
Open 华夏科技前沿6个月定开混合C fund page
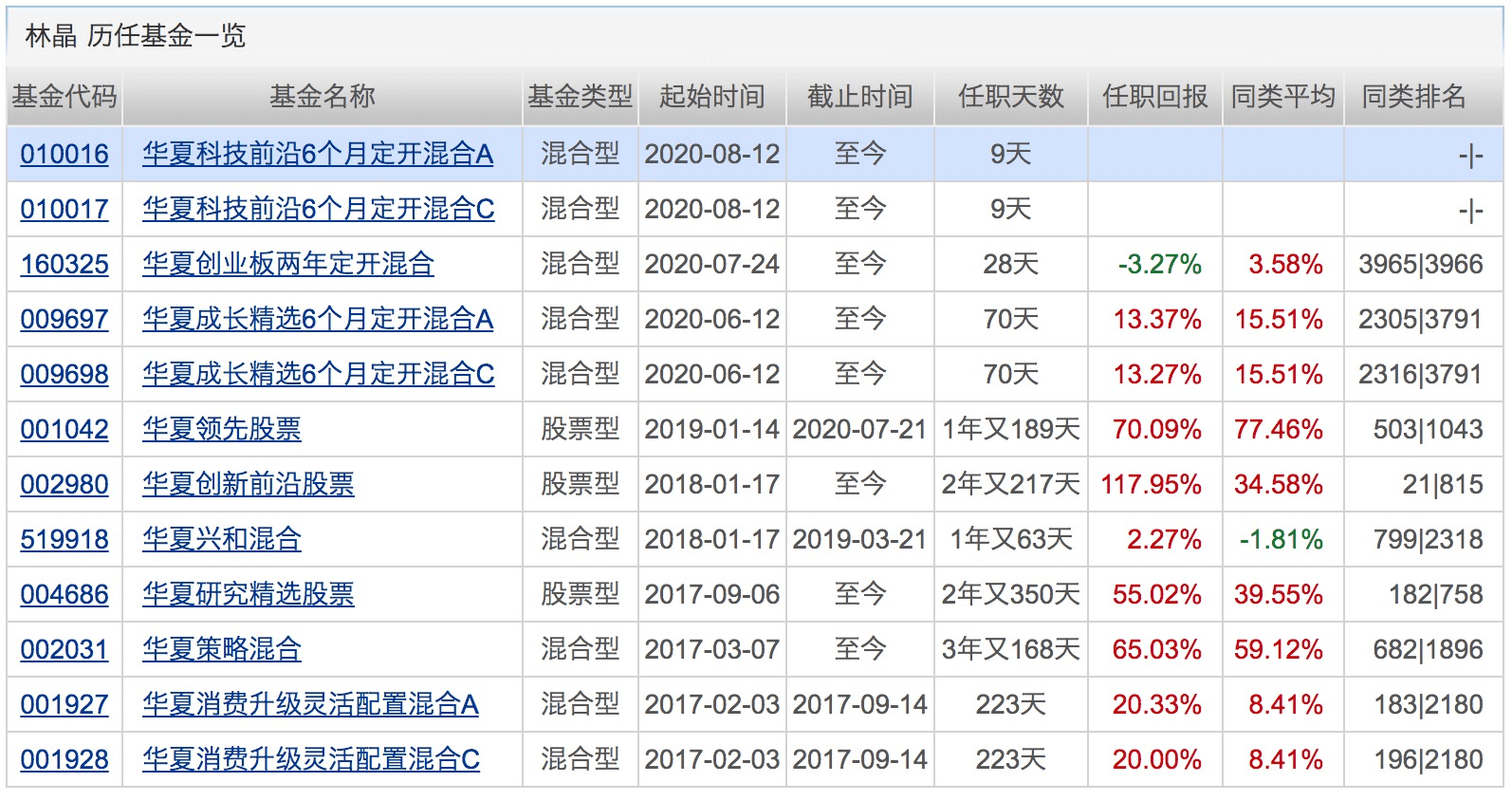tap(319, 209)
